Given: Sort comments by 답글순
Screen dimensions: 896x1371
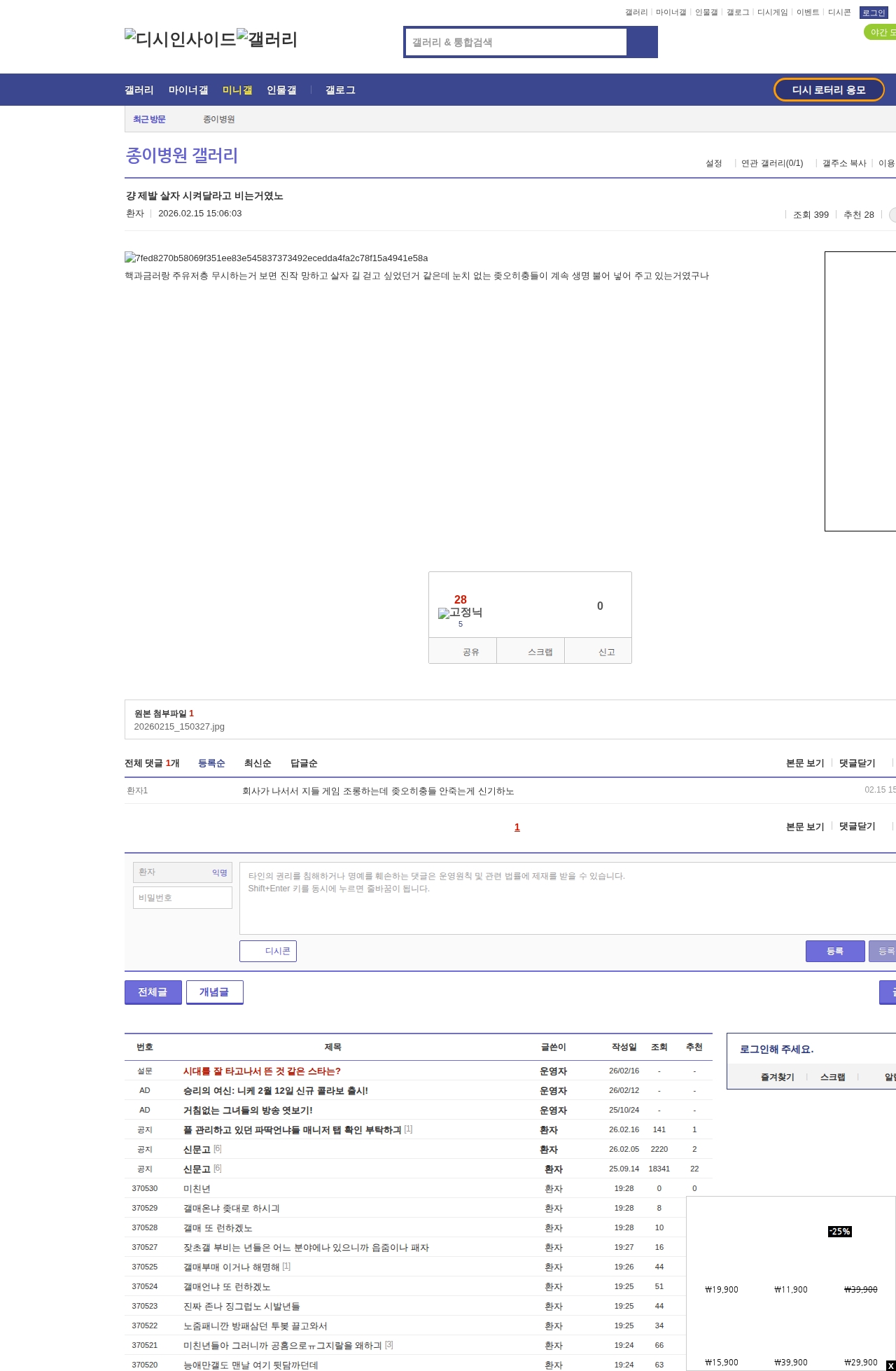Looking at the screenshot, I should [x=304, y=763].
